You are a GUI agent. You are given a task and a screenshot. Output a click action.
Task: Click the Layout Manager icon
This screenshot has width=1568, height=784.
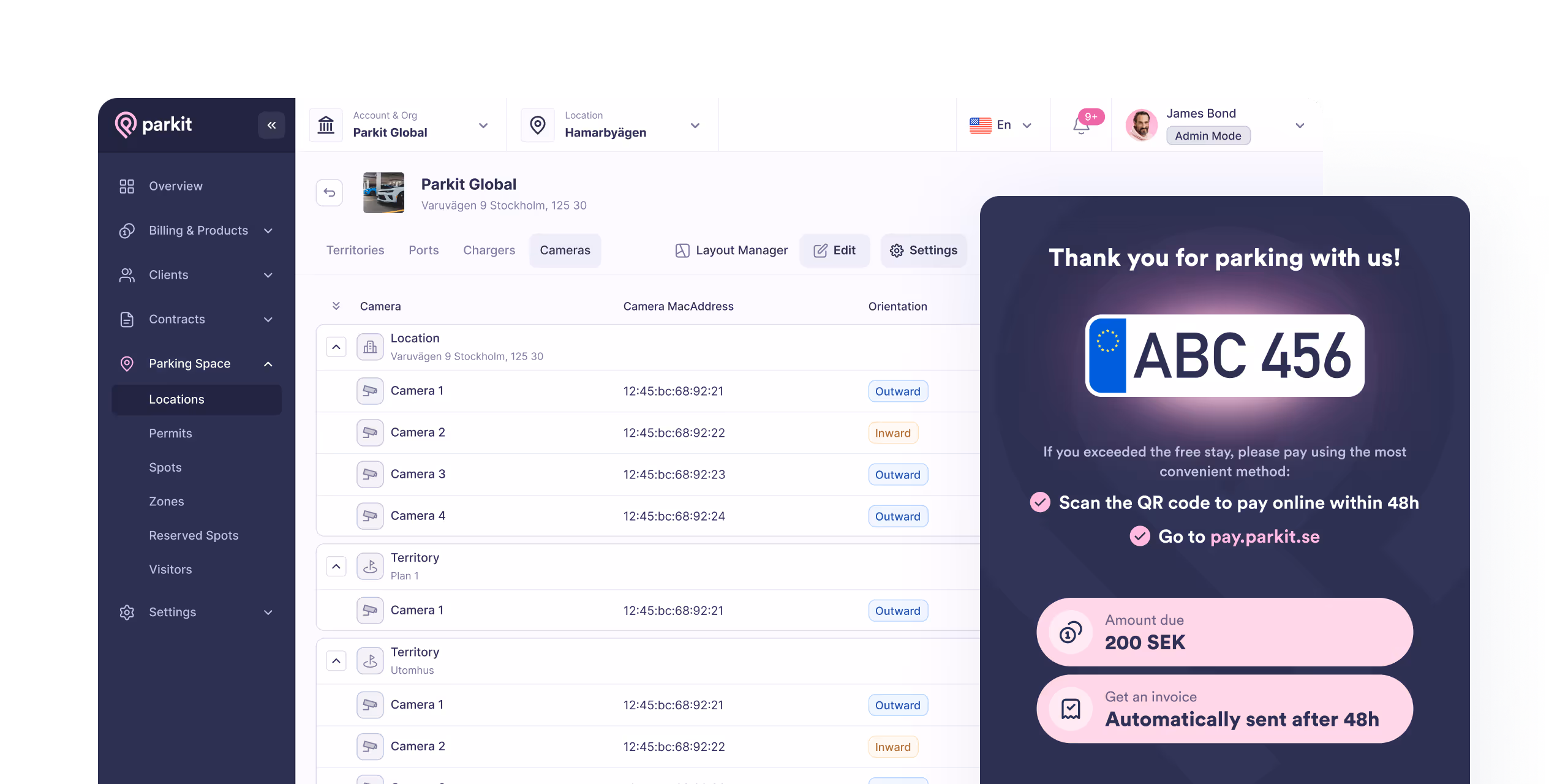click(x=682, y=251)
